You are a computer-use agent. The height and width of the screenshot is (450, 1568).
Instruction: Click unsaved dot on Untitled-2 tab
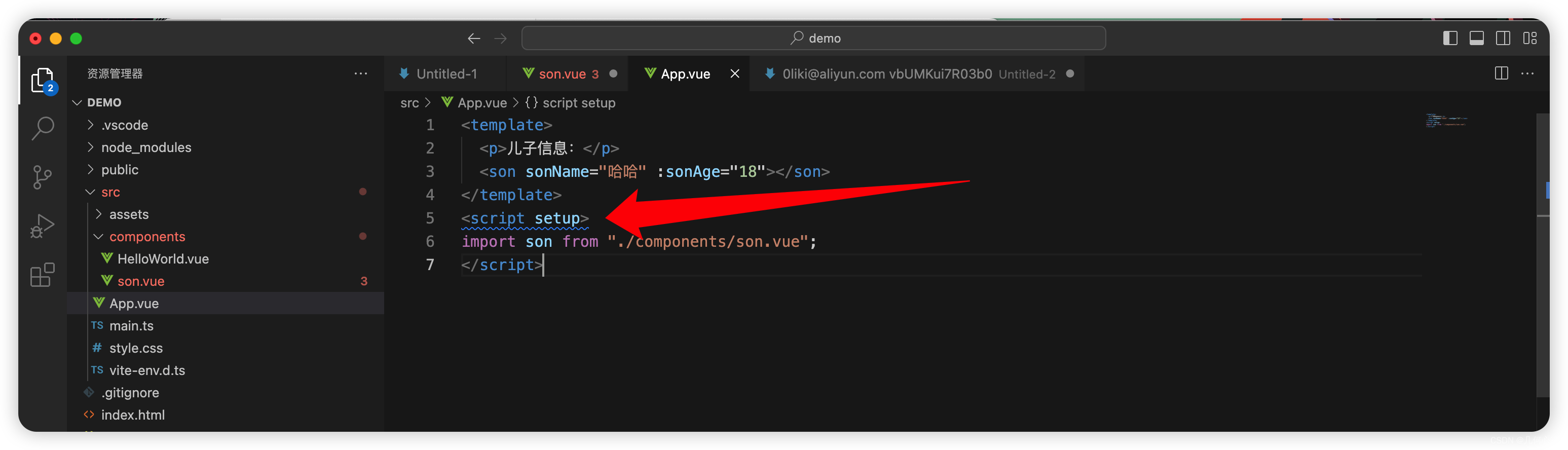pyautogui.click(x=1069, y=73)
